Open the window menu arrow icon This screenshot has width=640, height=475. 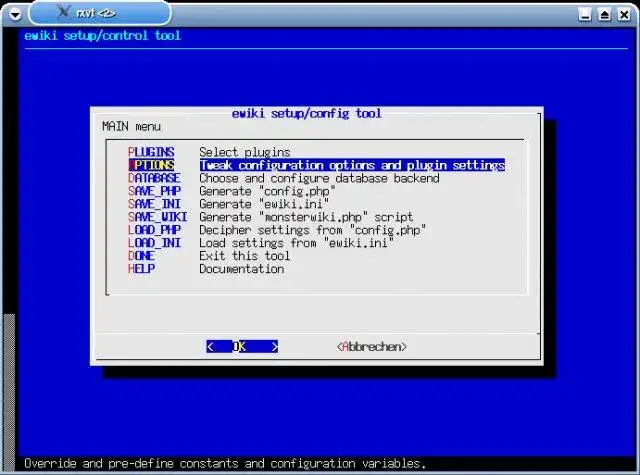pos(15,15)
